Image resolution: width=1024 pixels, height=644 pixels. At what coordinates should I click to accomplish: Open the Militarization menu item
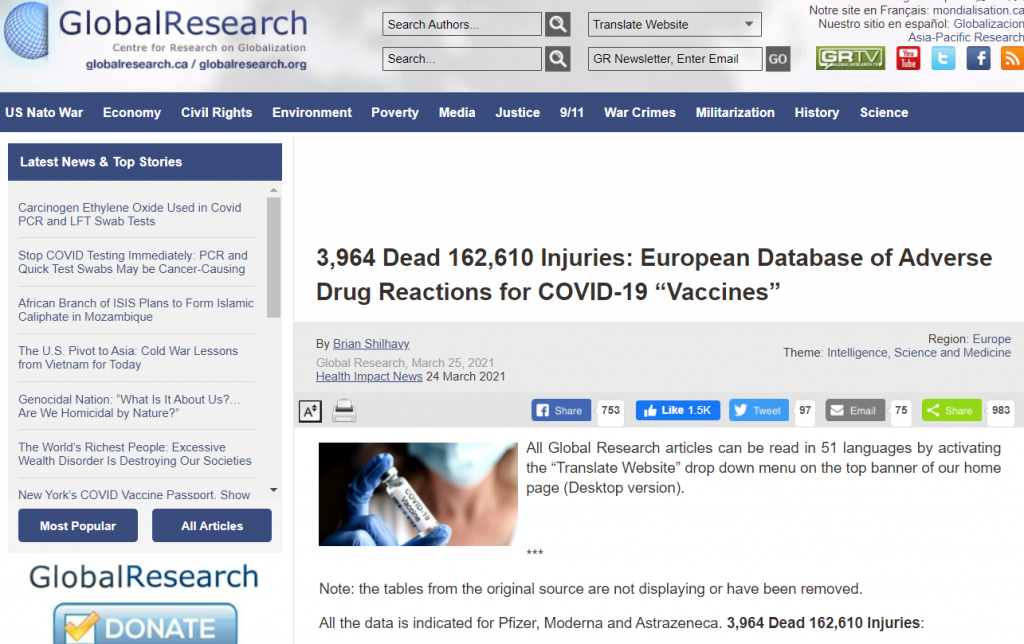click(735, 112)
